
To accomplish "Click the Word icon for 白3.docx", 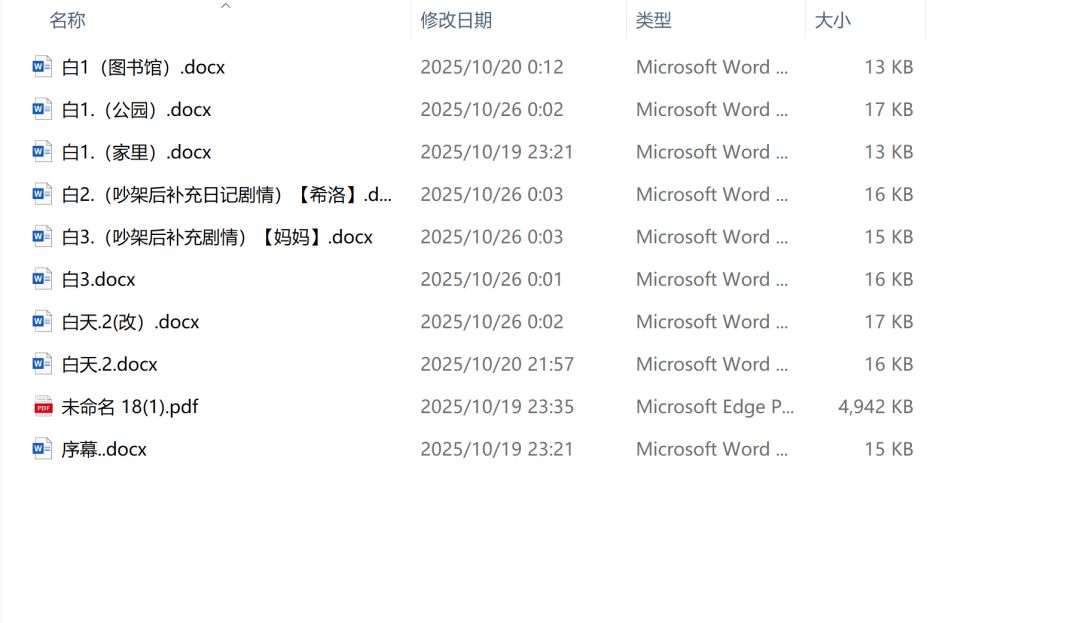I will 41,279.
